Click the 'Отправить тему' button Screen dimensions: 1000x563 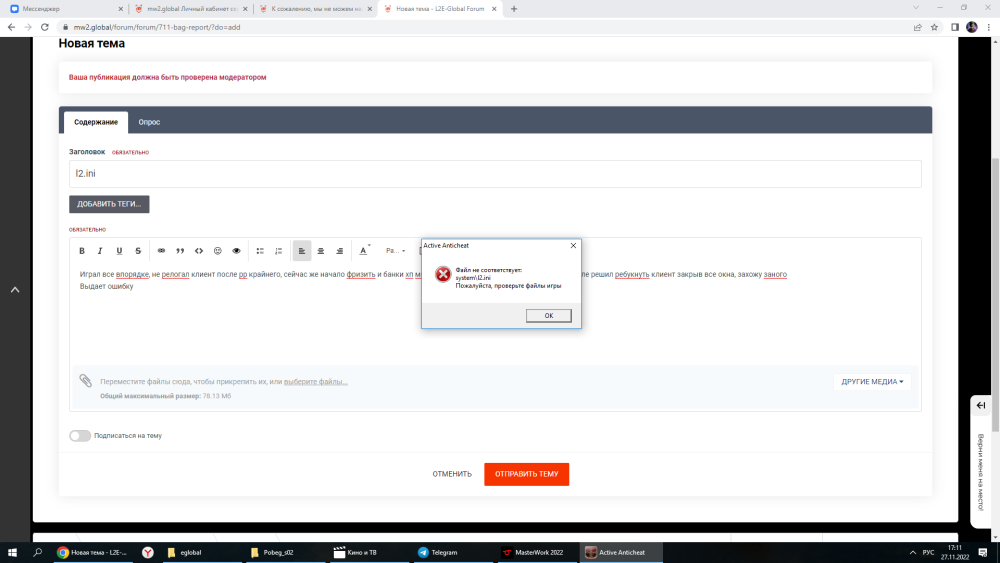526,474
